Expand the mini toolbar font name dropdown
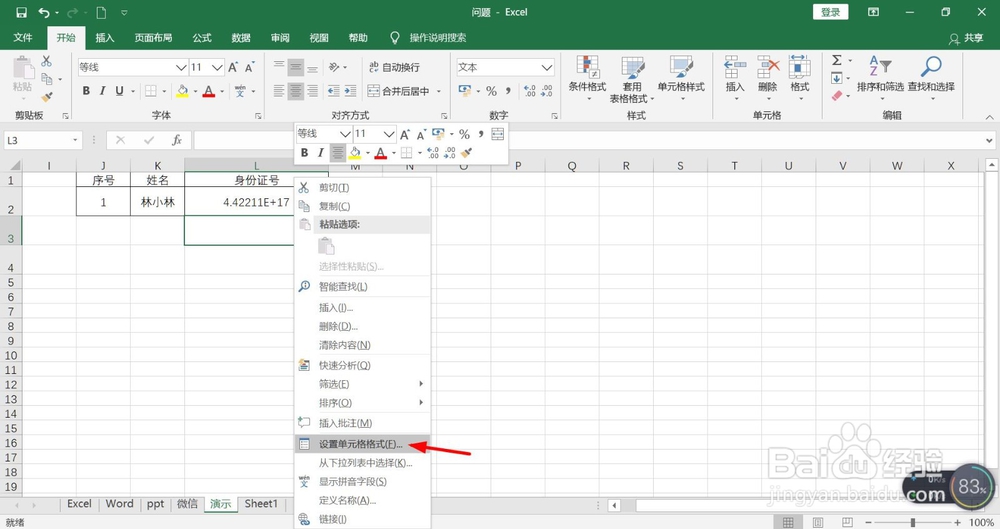The width and height of the screenshot is (1000, 529). [345, 133]
